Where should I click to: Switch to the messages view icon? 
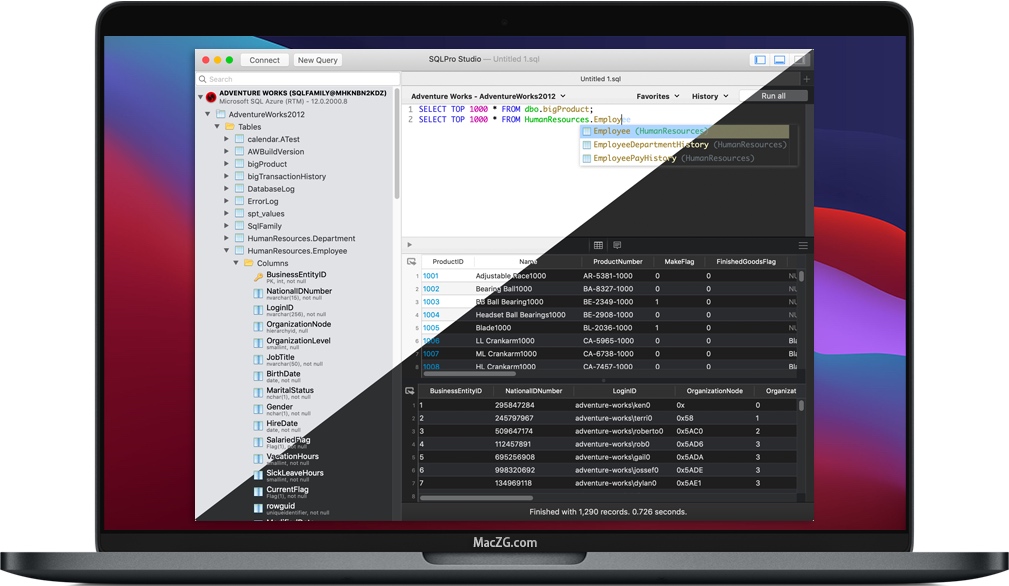(x=617, y=245)
